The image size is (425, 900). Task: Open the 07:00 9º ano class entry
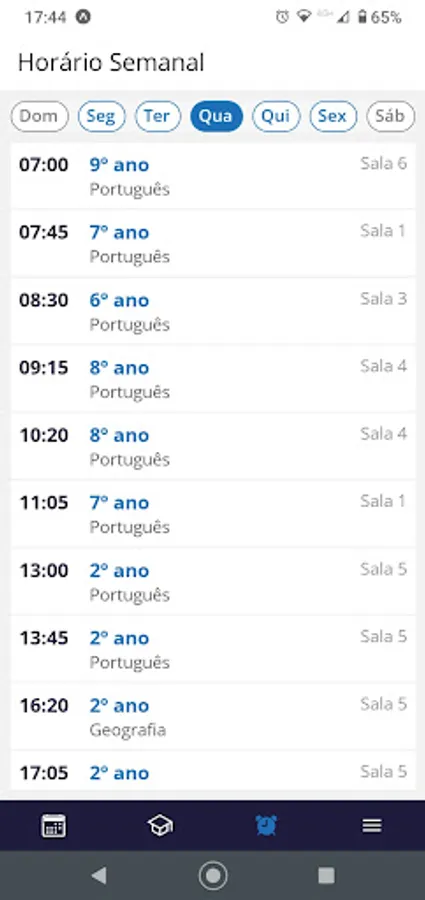(213, 176)
